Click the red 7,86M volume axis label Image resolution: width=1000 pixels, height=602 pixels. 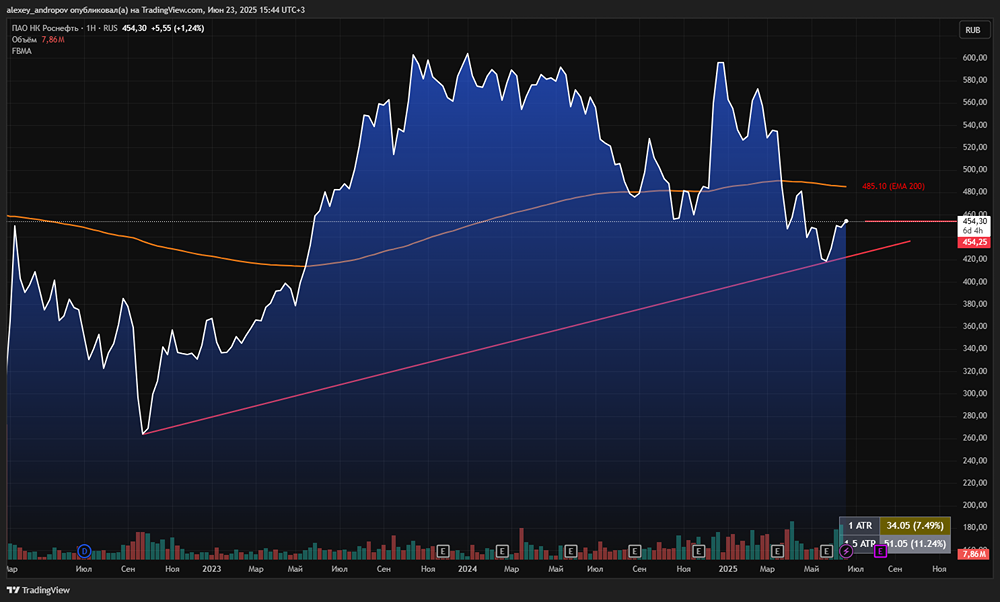point(974,554)
